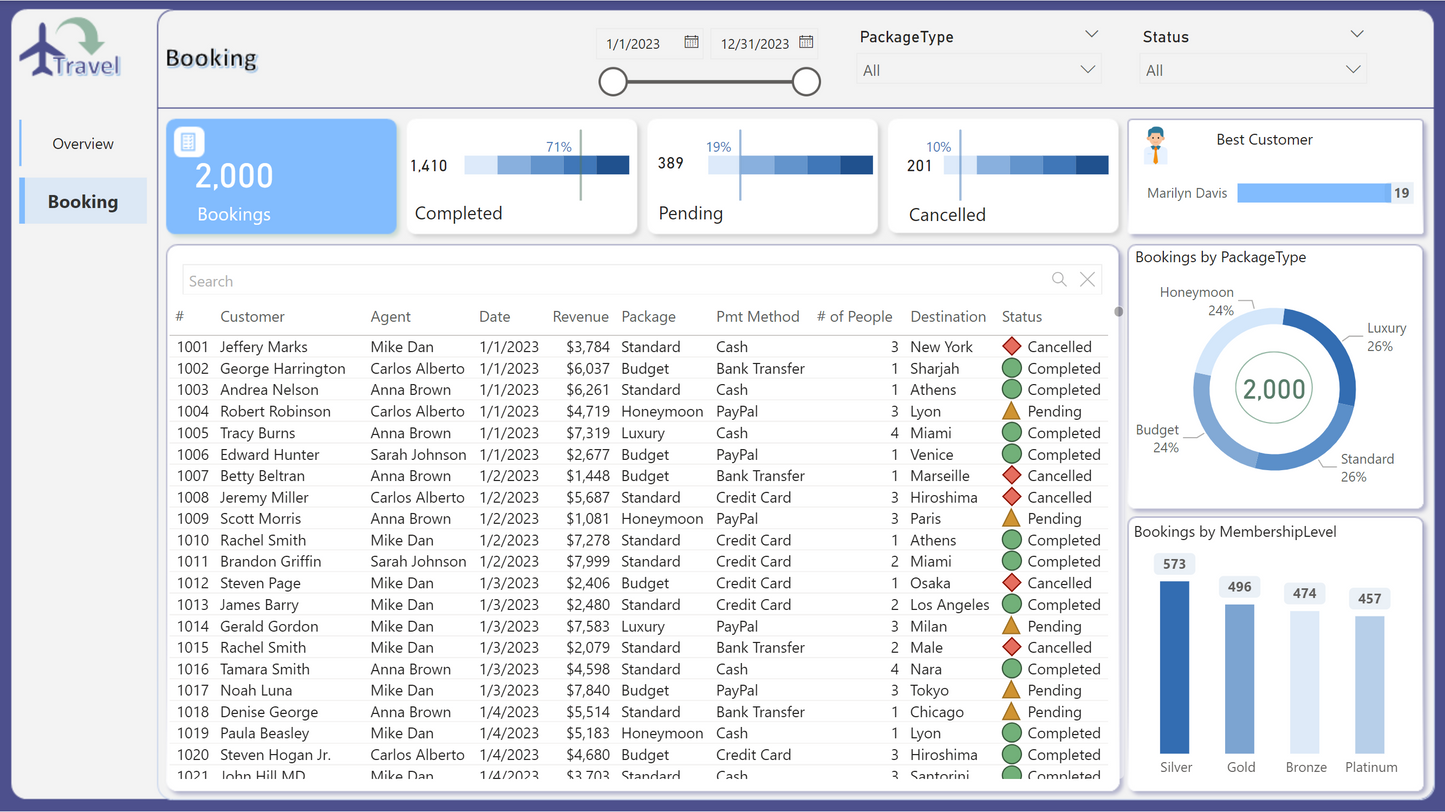This screenshot has width=1445, height=812.
Task: Sort by the Customer column header
Action: [252, 316]
